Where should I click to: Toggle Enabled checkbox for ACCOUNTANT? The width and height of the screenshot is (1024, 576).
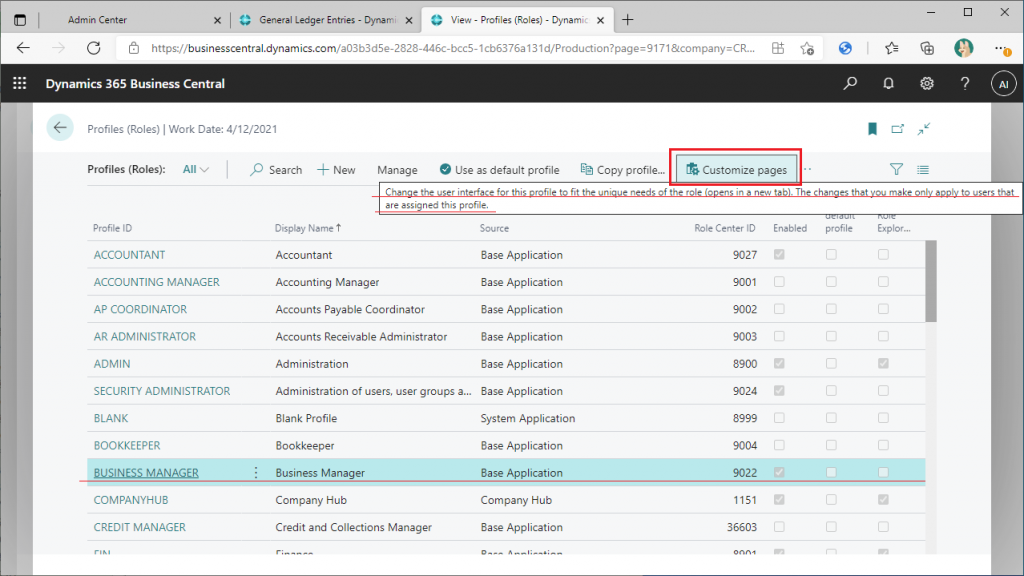pos(779,255)
